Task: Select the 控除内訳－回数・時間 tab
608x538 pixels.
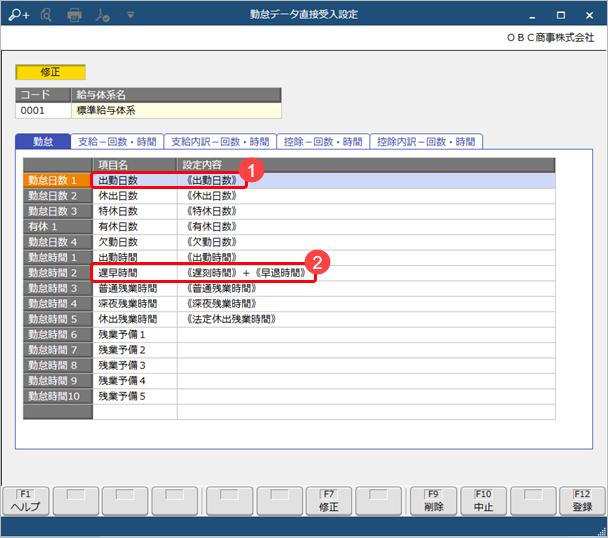Action: click(x=426, y=142)
